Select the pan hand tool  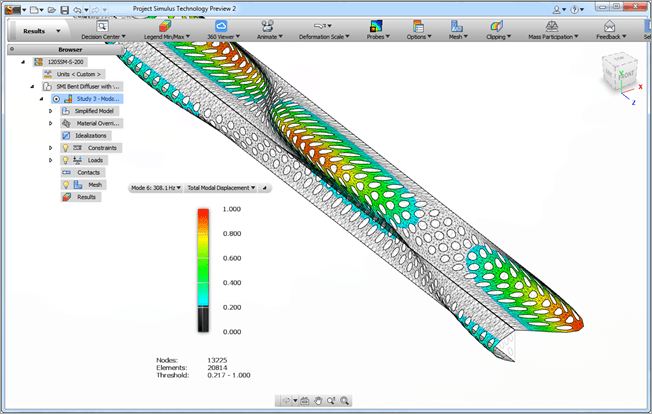point(318,401)
